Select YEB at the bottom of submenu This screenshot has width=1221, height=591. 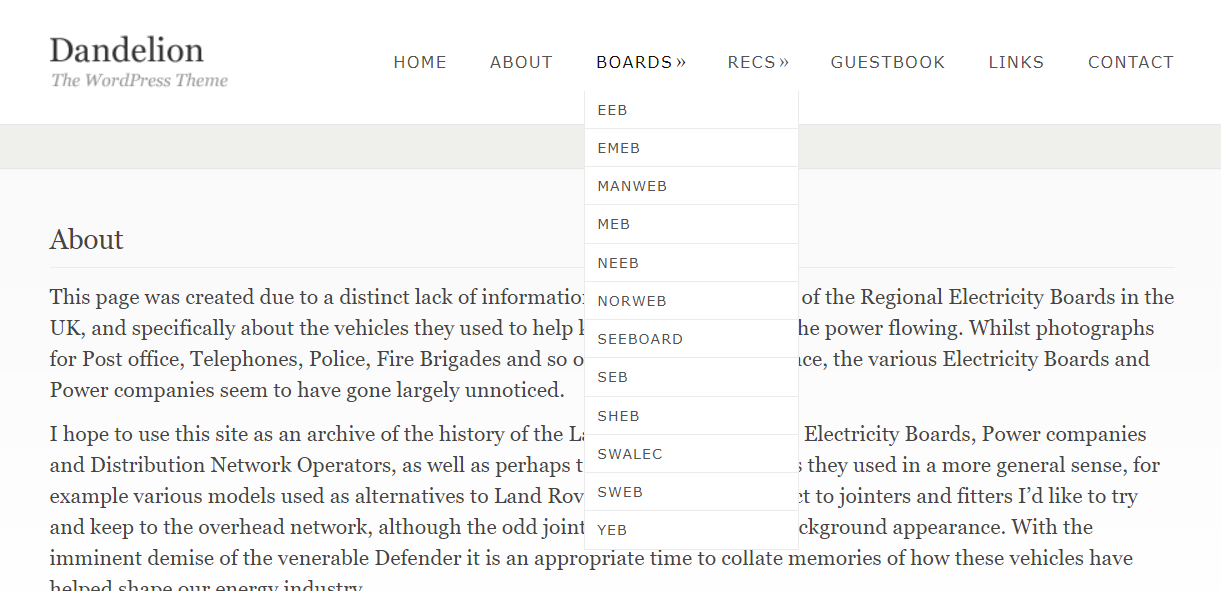tap(691, 530)
